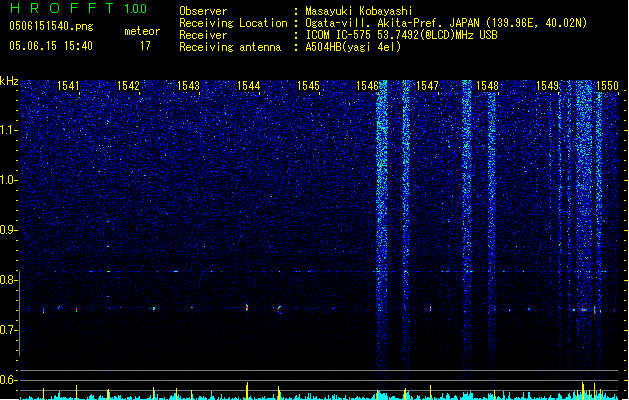The image size is (629, 400).
Task: Click the 0.9 frequency axis label
Action: (8, 230)
